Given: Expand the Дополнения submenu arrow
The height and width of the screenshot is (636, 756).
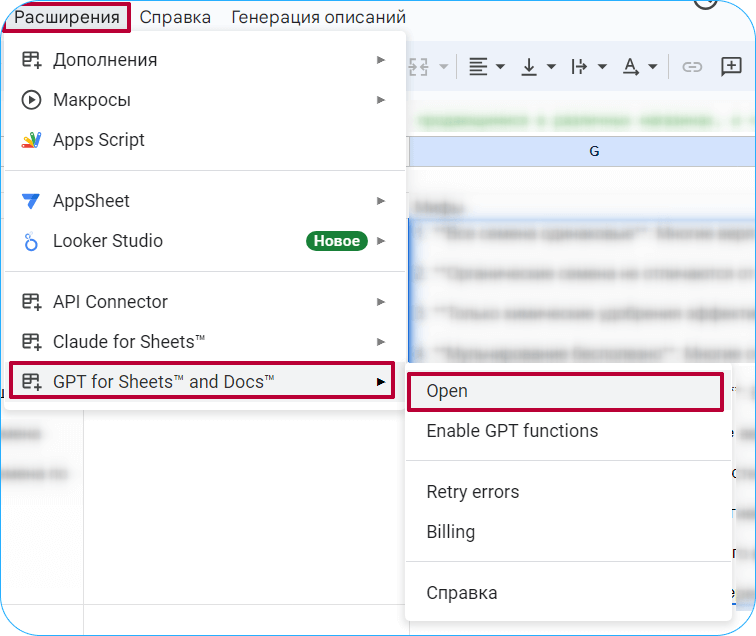Looking at the screenshot, I should click(381, 60).
